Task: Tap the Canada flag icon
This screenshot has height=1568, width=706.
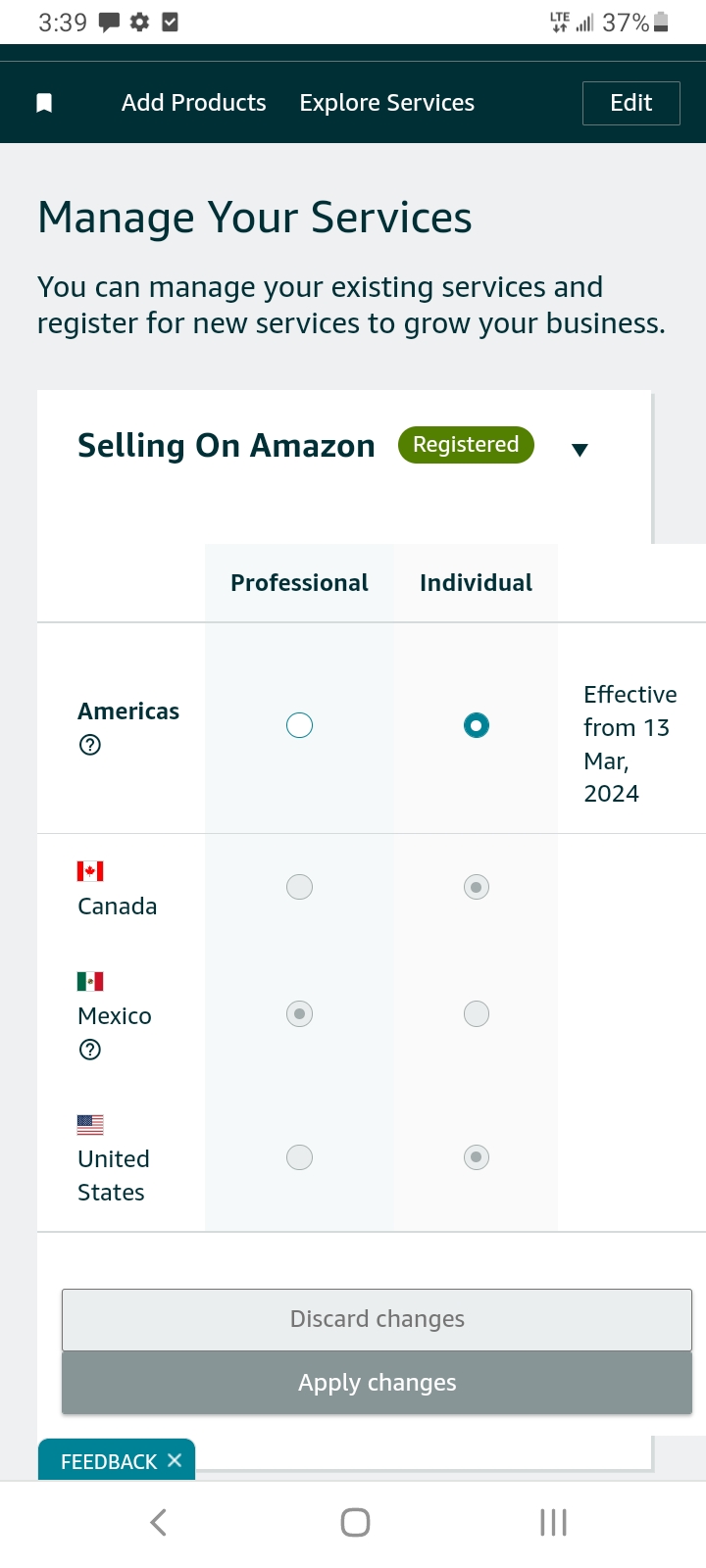Action: click(x=90, y=870)
